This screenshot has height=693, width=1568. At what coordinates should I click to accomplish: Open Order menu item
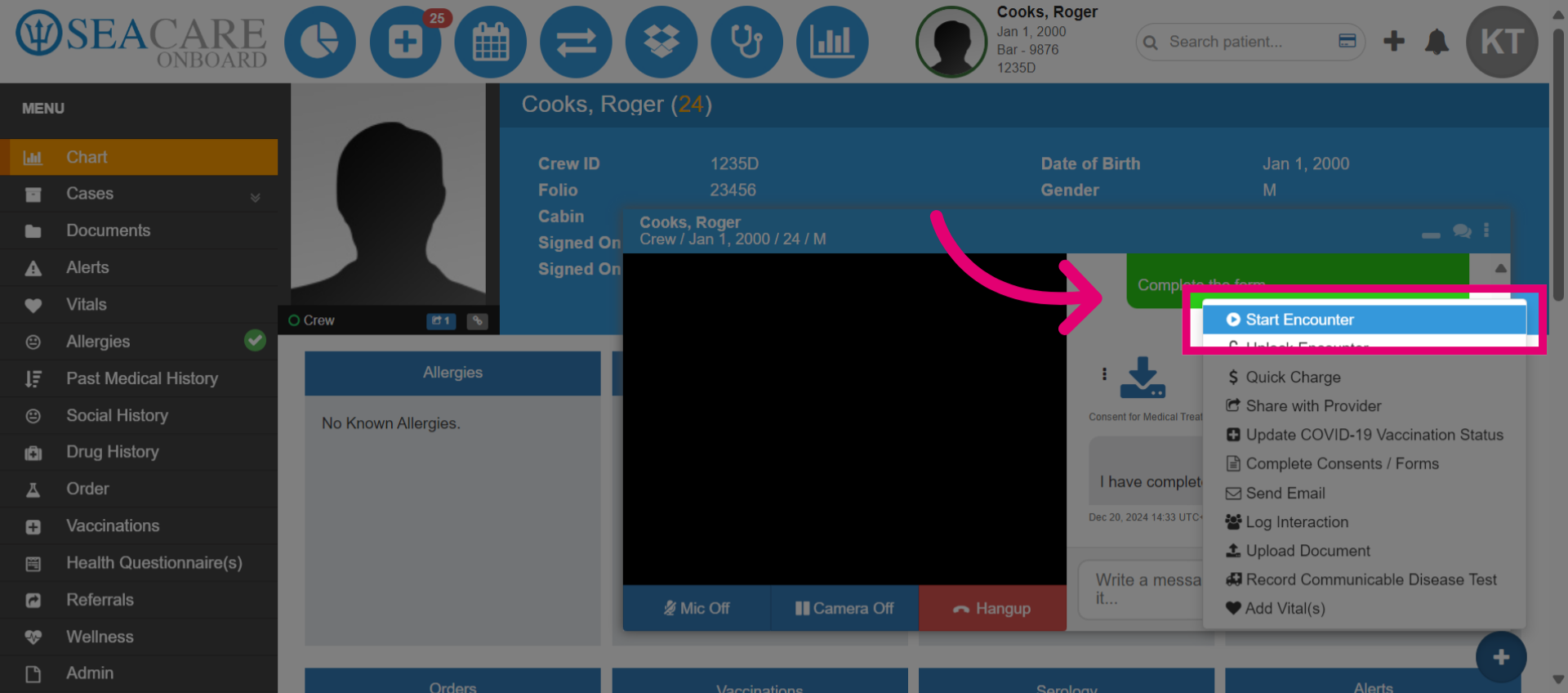point(139,489)
